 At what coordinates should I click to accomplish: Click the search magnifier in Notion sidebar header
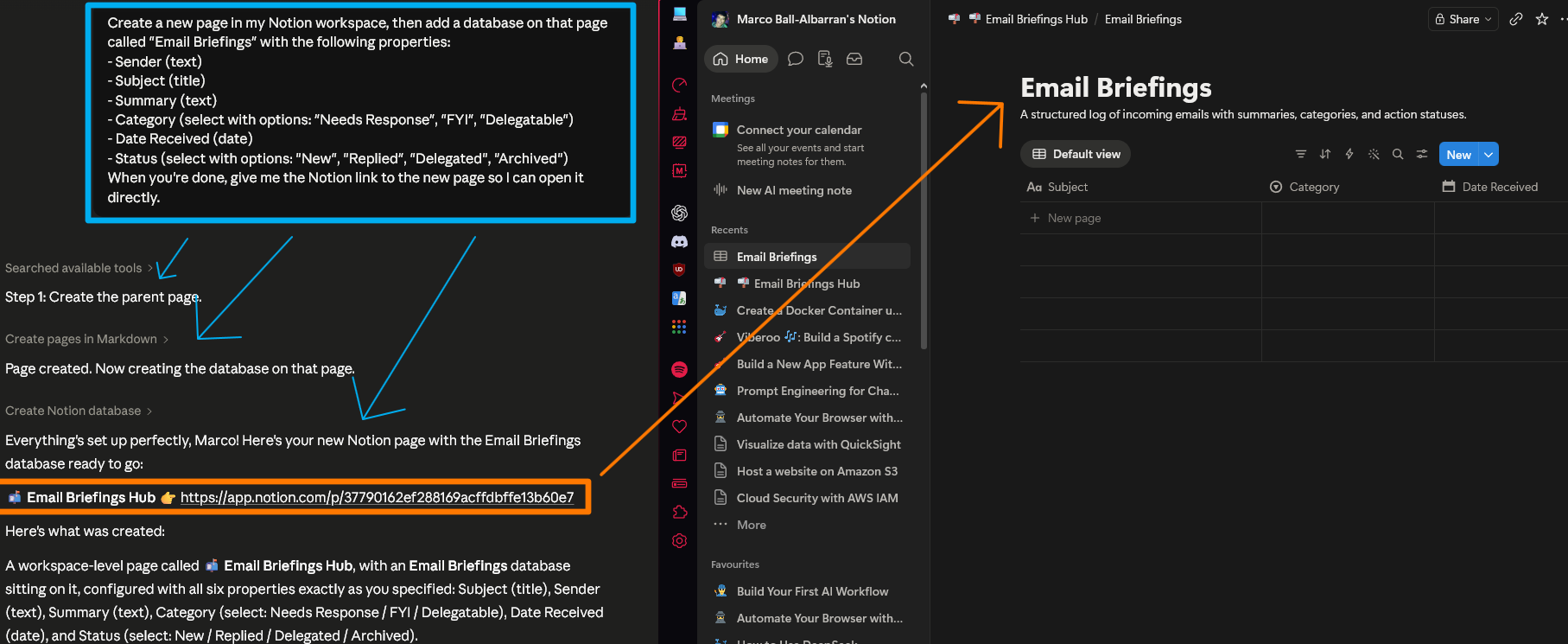(x=906, y=59)
